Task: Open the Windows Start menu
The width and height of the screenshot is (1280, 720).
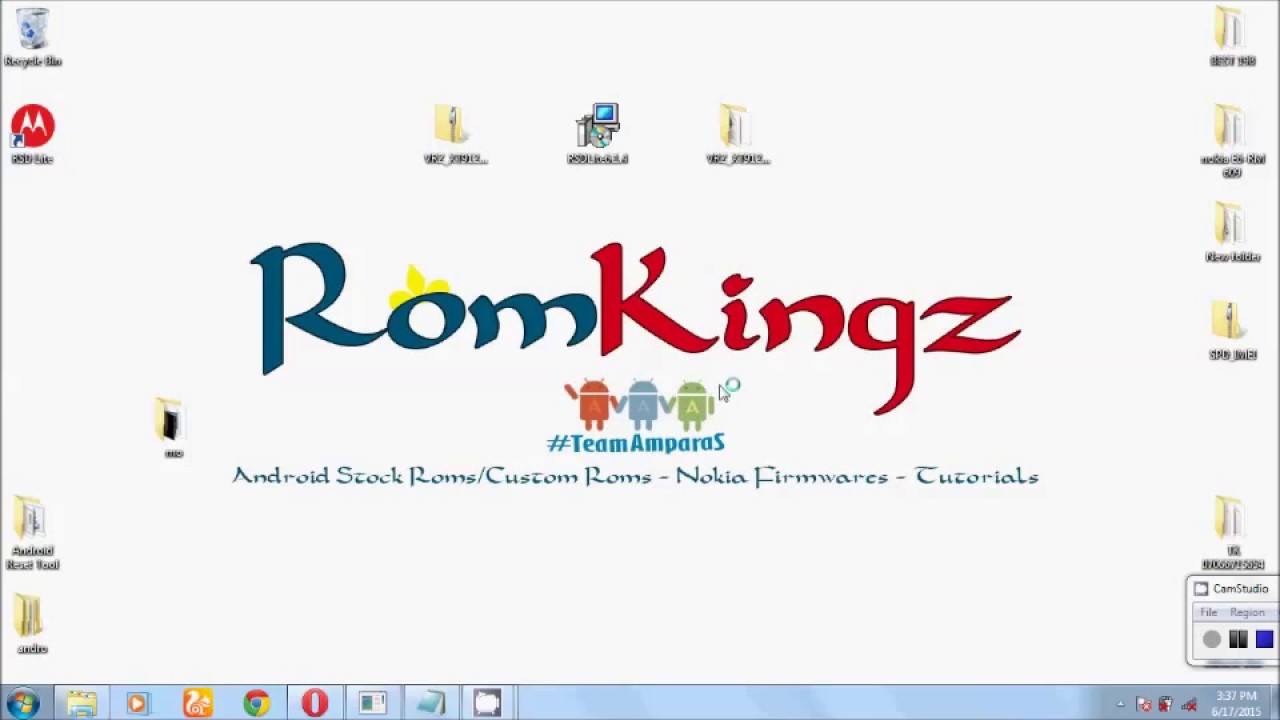Action: (x=23, y=703)
